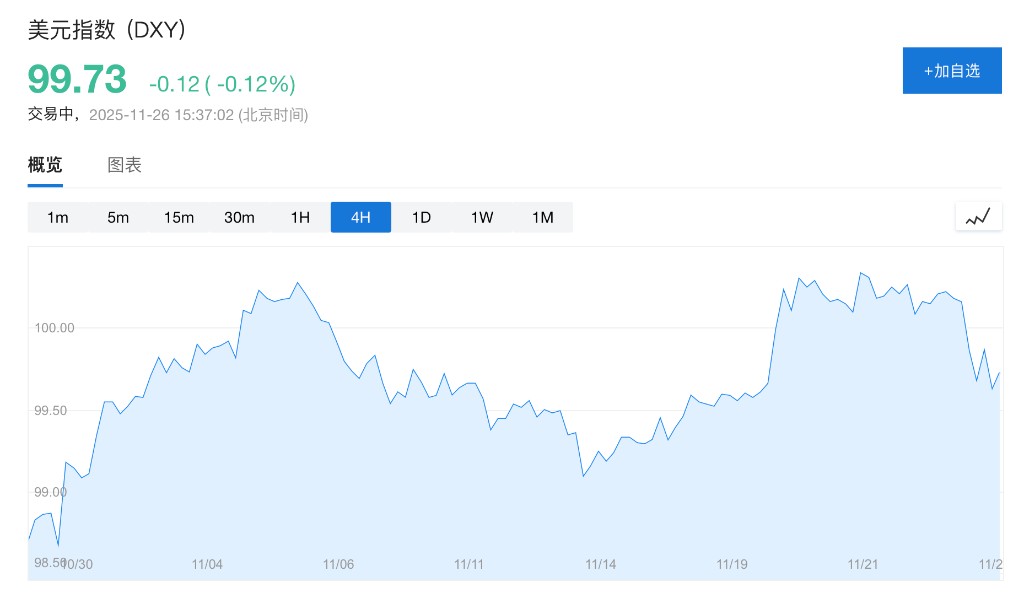Set the chart to 1H timeframe
This screenshot has height=594, width=1024.
(x=300, y=217)
